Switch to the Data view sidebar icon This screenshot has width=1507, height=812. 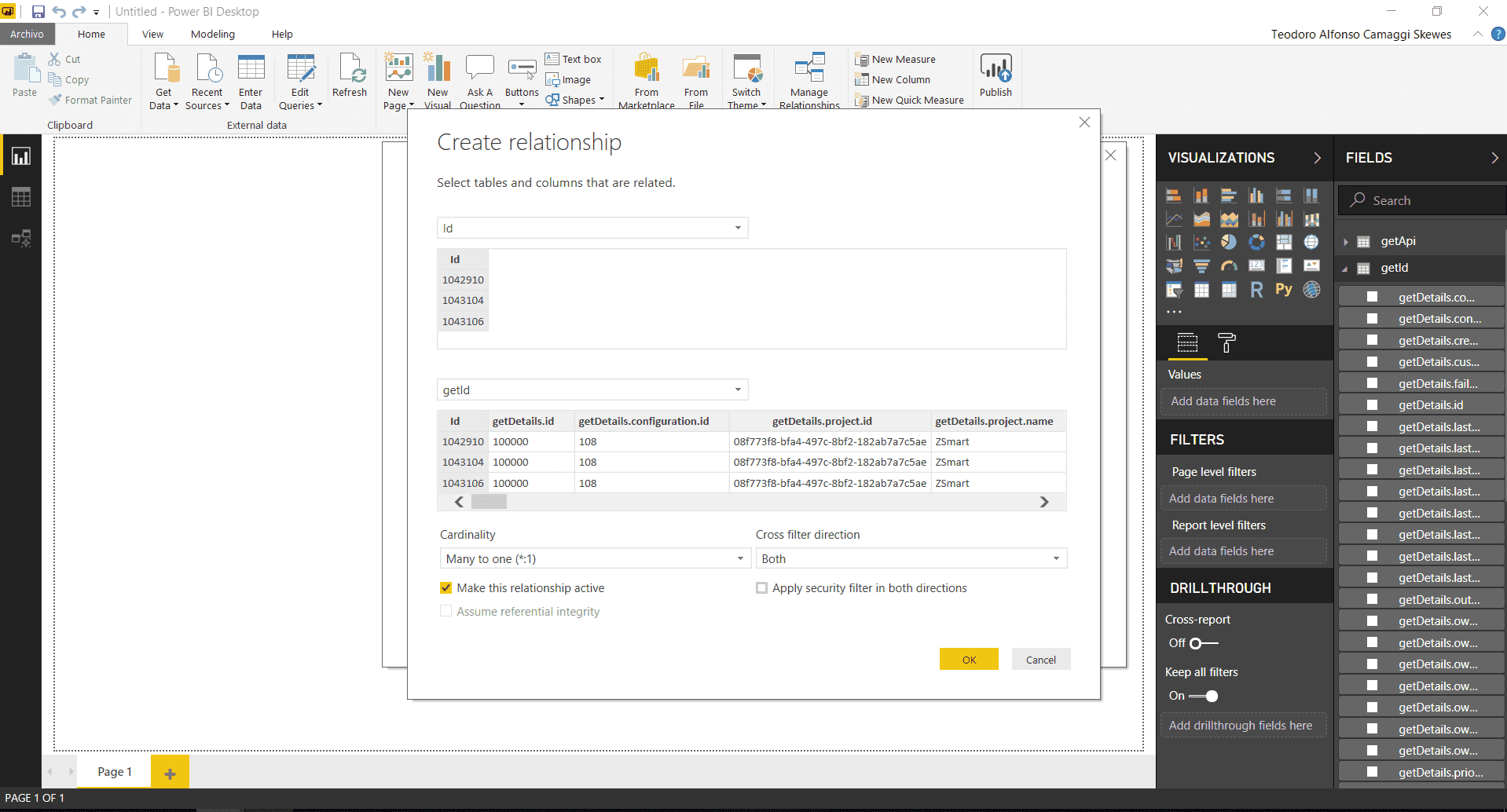(x=20, y=196)
